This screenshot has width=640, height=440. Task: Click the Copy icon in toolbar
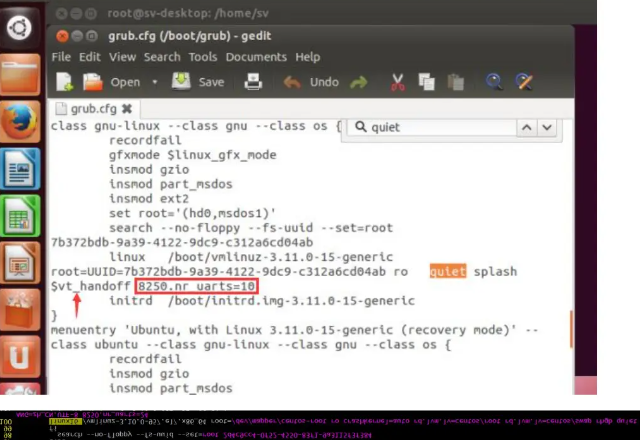coord(427,82)
